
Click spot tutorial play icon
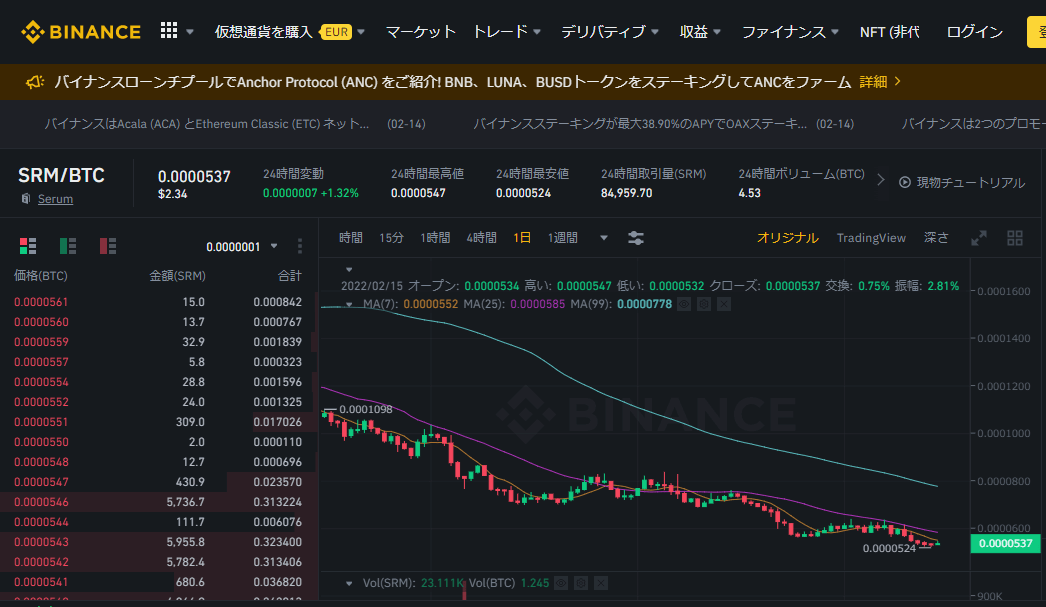click(905, 182)
